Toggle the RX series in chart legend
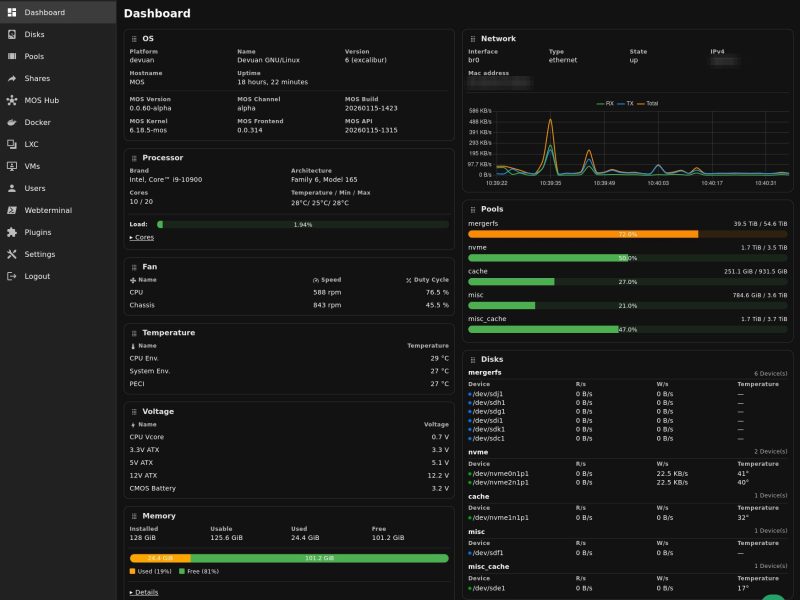The height and width of the screenshot is (600, 800). [x=605, y=103]
